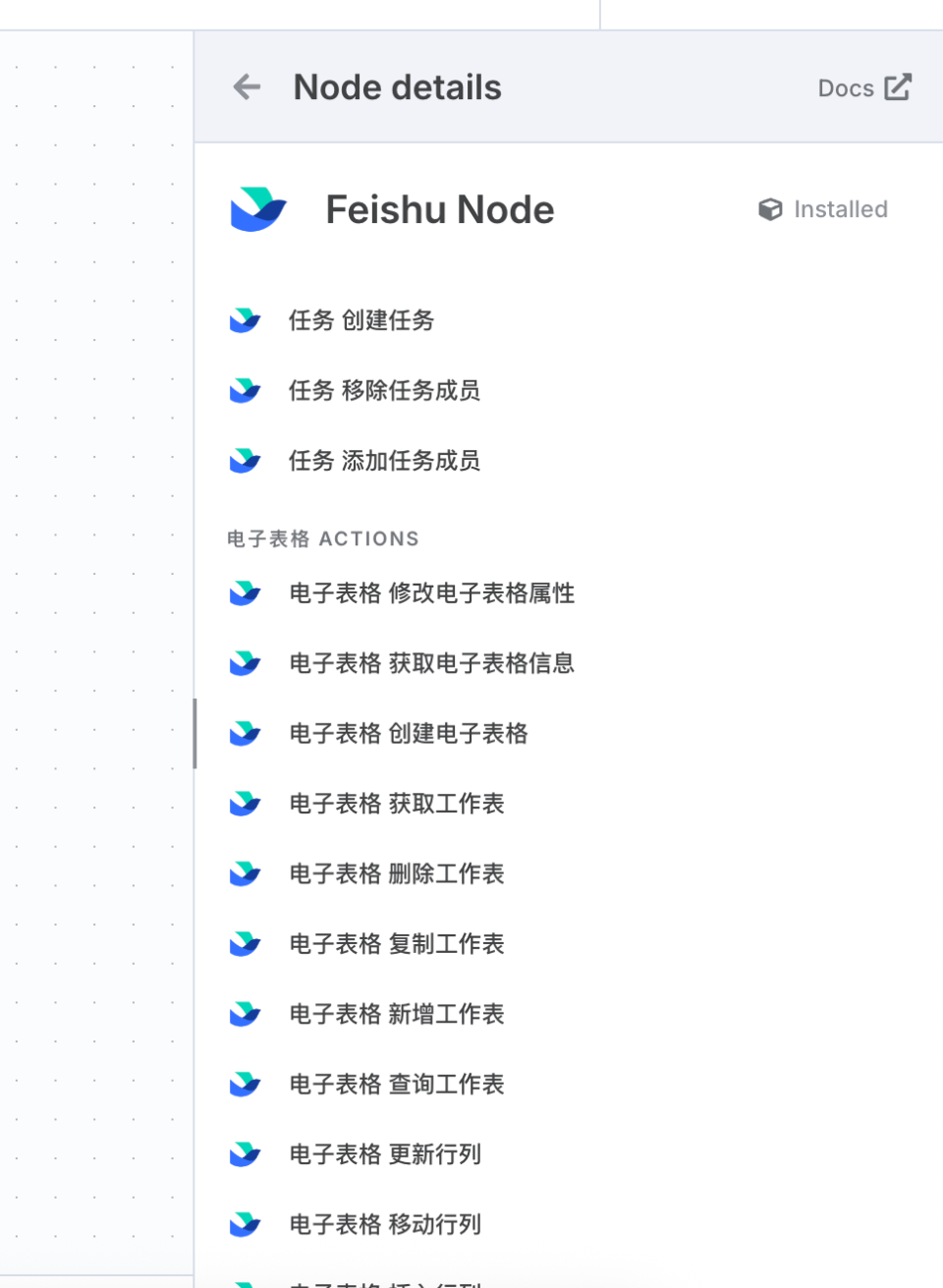Select the 电子表格 修改电子表格属性 action
The image size is (943, 1288).
coord(432,593)
